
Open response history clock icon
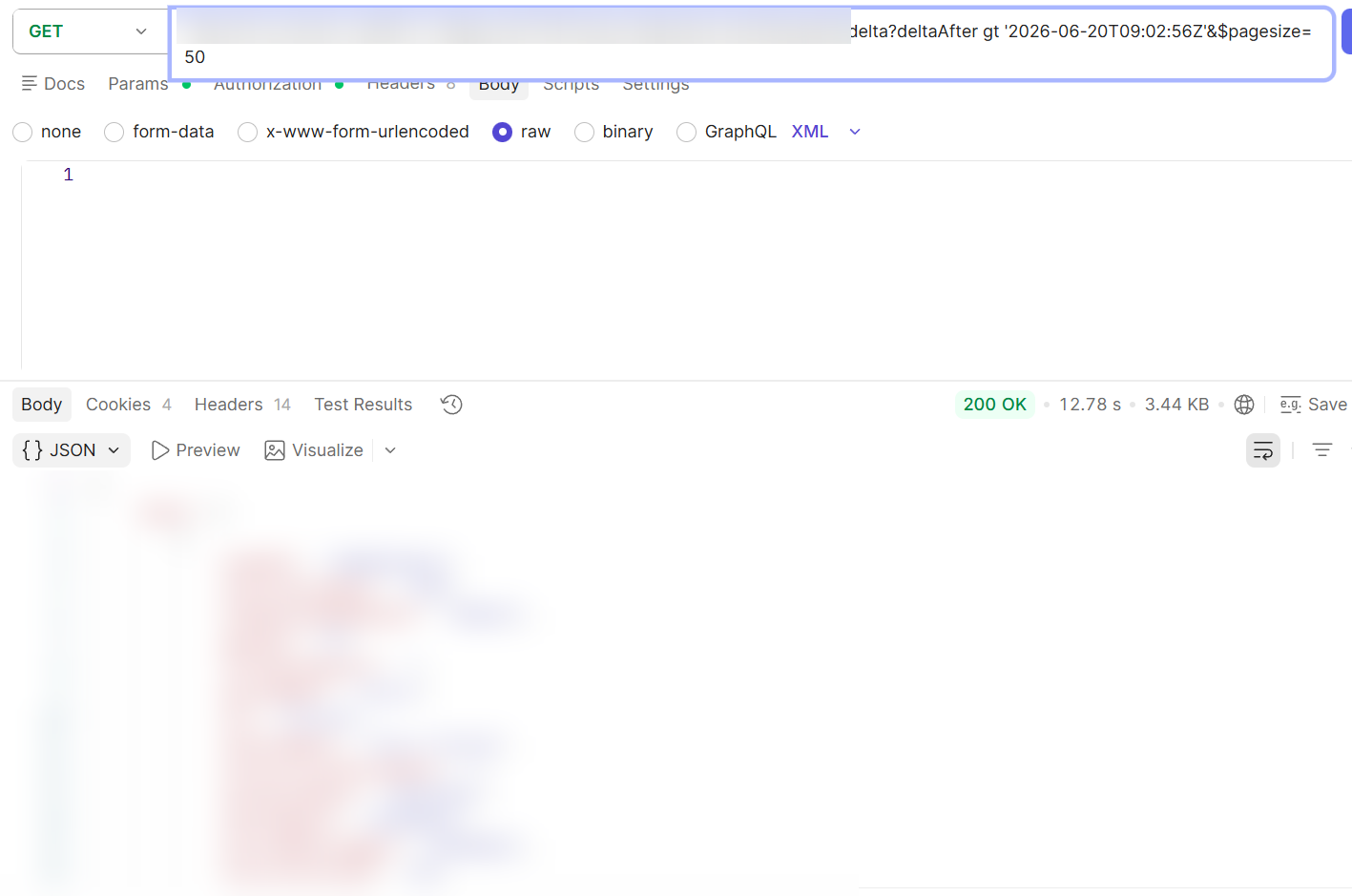[x=451, y=405]
